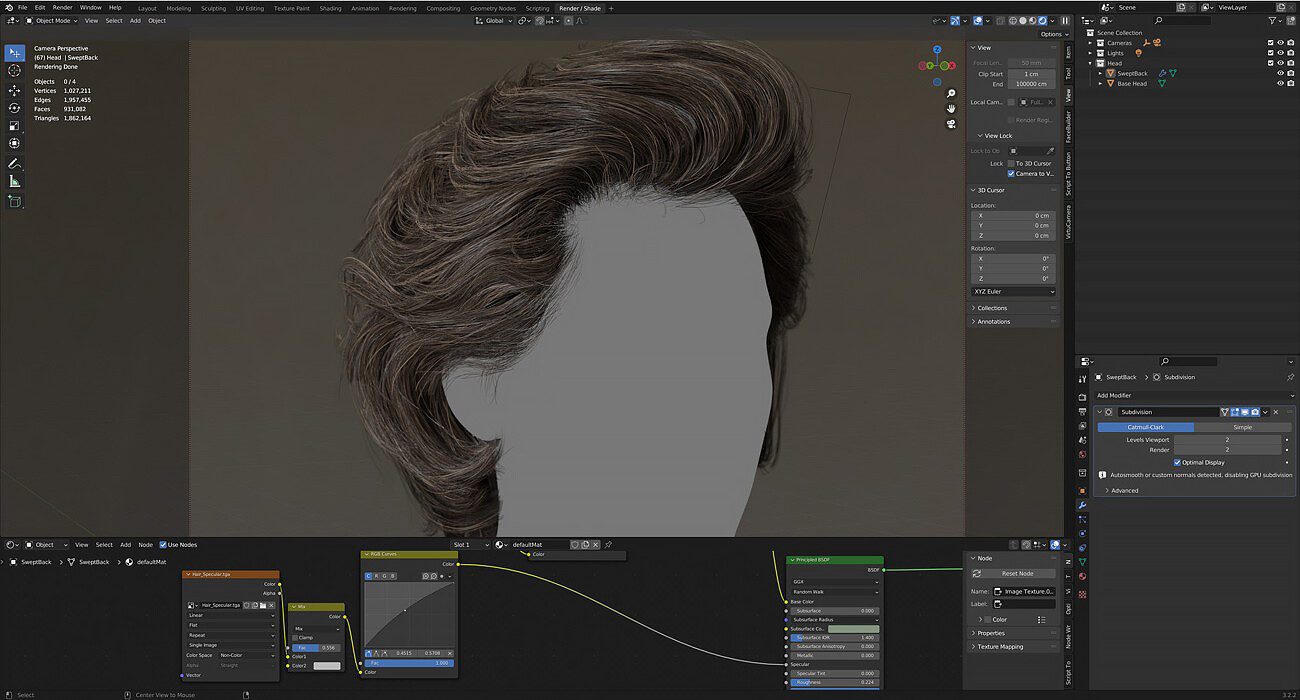Screen dimensions: 1300x700
Task: Open the Modifier properties wrench tab
Action: [1082, 505]
